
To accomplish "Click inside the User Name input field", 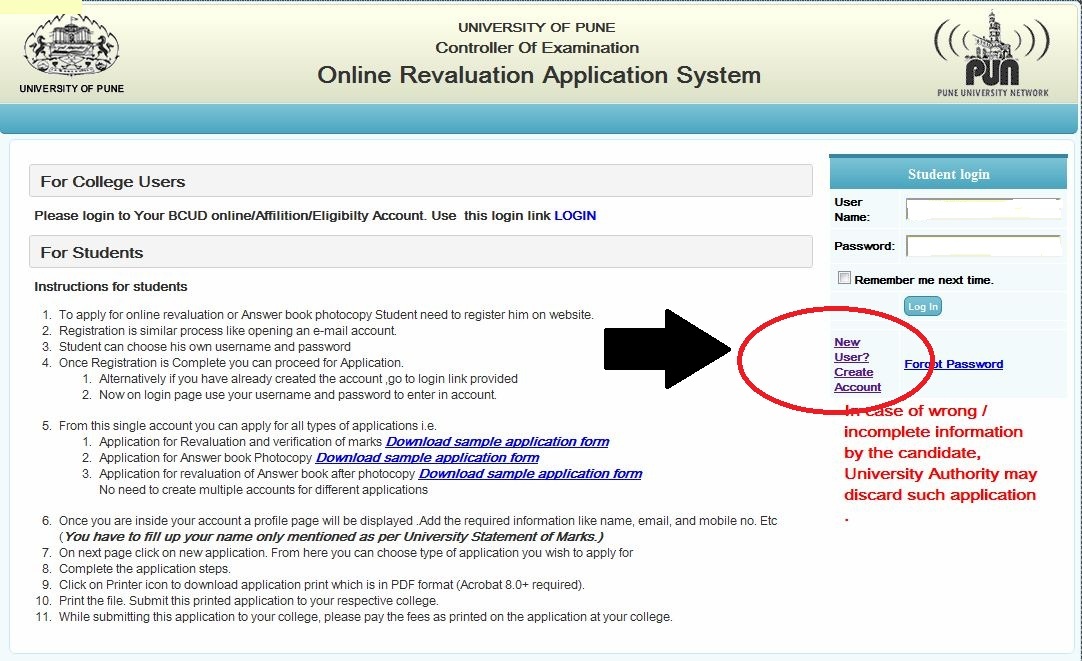I will [x=983, y=207].
